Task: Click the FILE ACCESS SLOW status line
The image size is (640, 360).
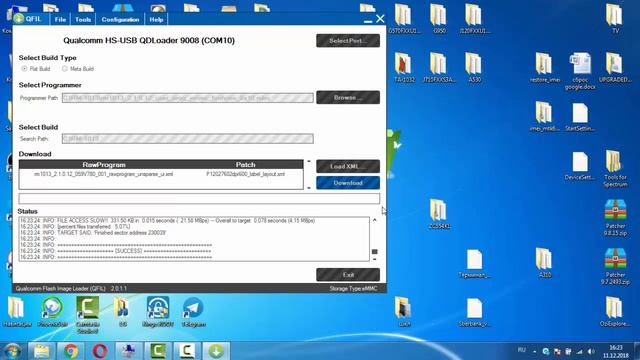Action: coord(167,220)
